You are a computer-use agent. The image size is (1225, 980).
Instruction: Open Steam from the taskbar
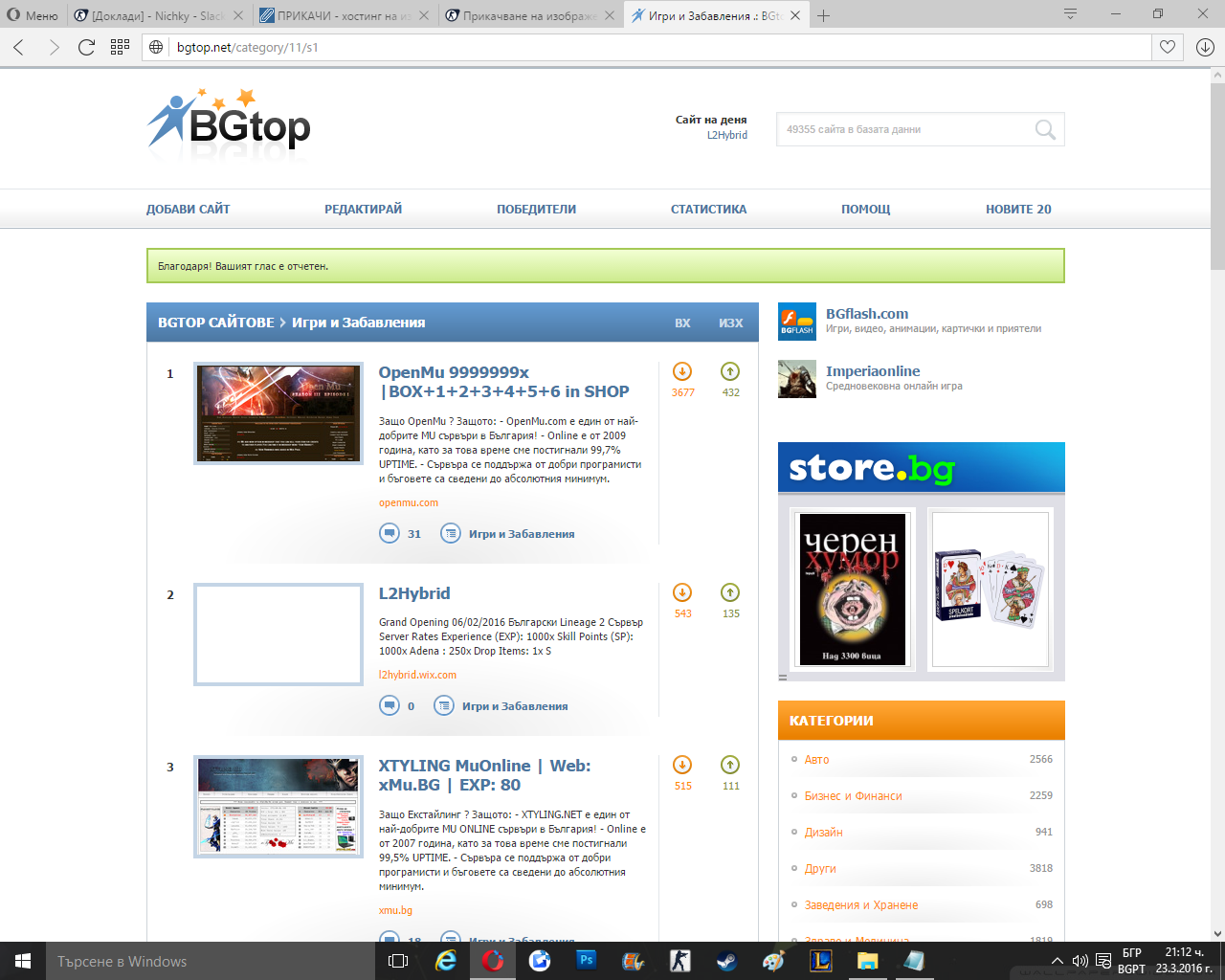click(x=726, y=961)
